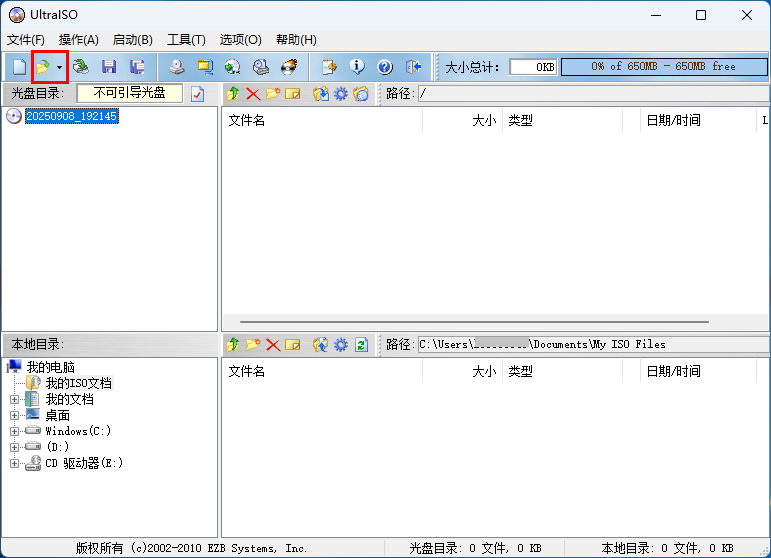771x558 pixels.
Task: Open the 选项(O) menu
Action: [240, 39]
